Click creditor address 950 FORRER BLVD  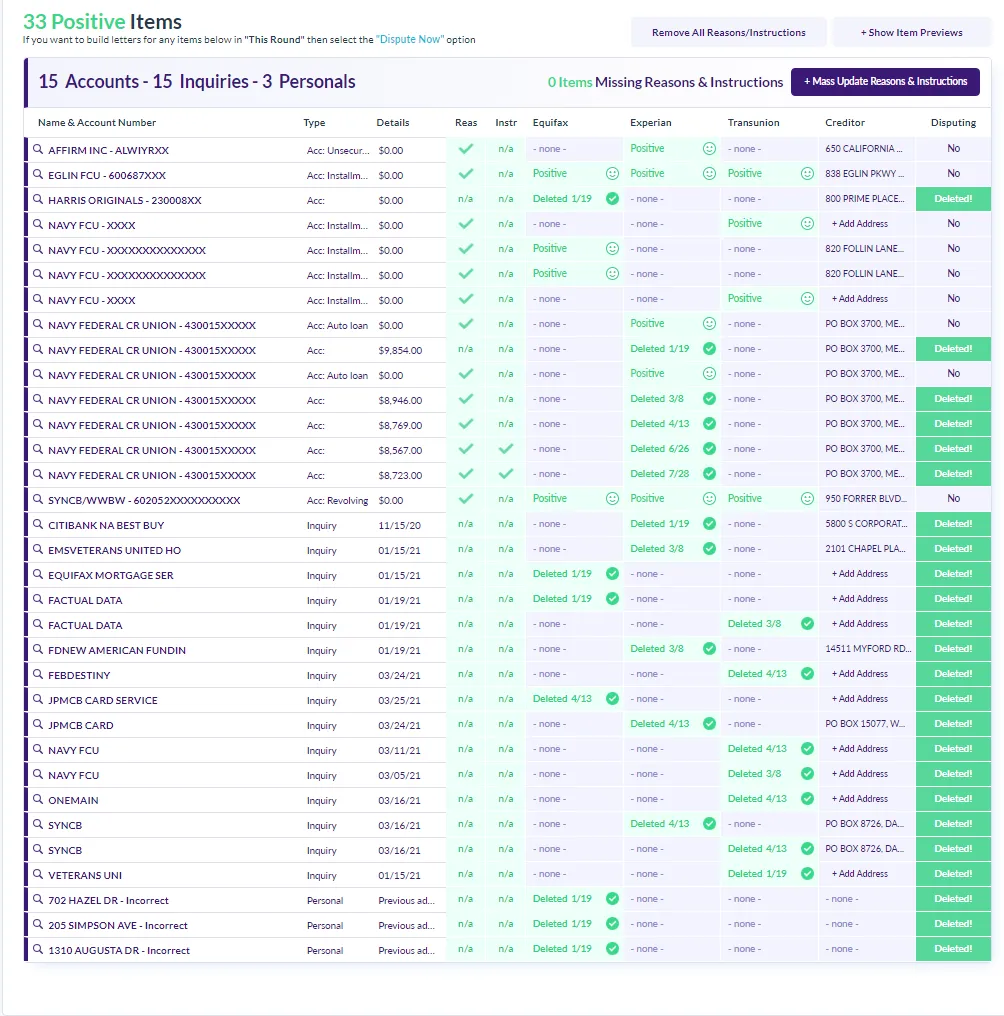[866, 498]
